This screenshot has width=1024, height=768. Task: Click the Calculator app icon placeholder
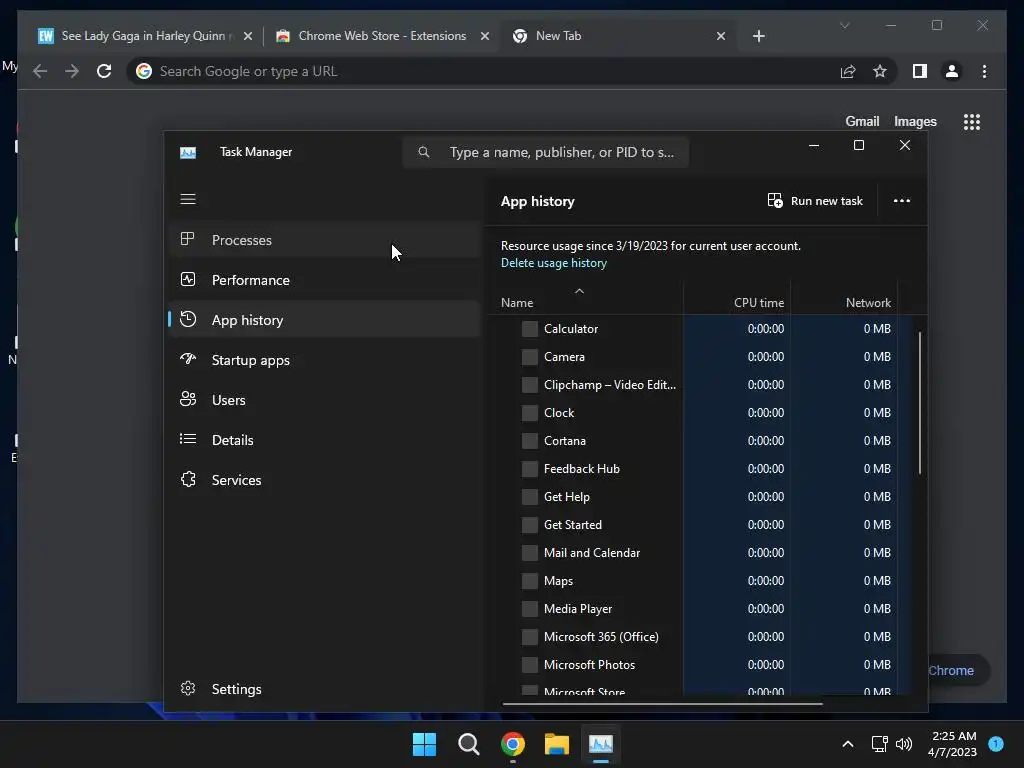pyautogui.click(x=530, y=329)
